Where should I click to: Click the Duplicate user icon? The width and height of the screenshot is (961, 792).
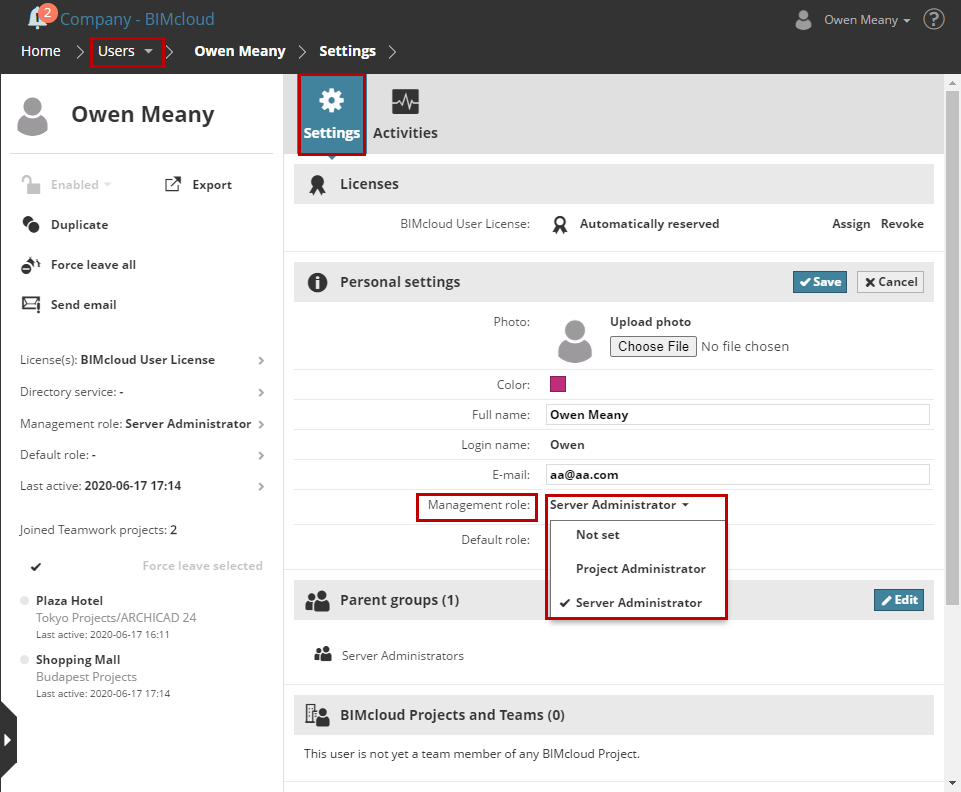click(x=31, y=225)
